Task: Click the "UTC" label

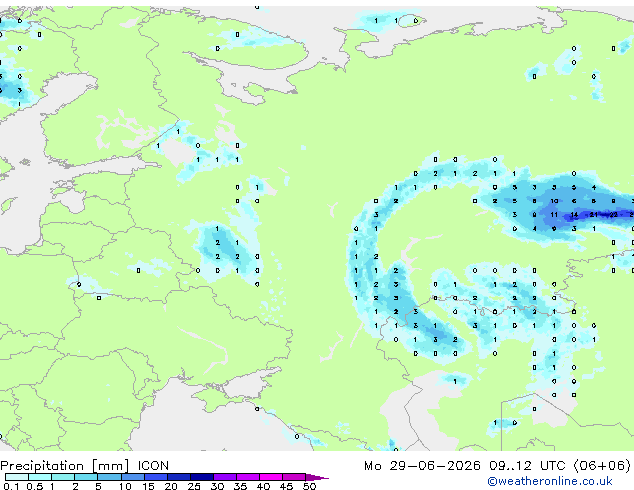Action: 552,466
